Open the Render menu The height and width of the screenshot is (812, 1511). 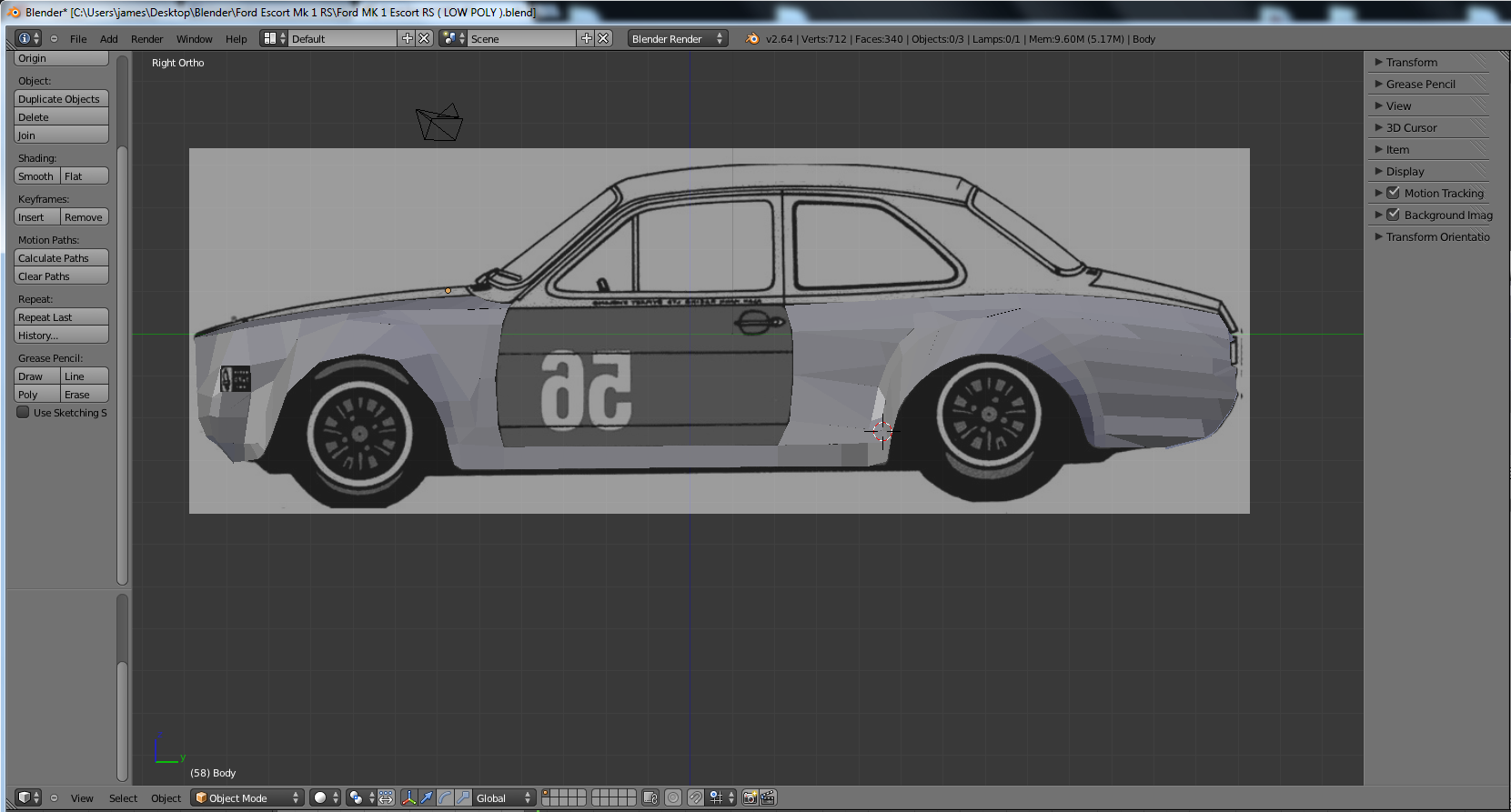pyautogui.click(x=146, y=38)
